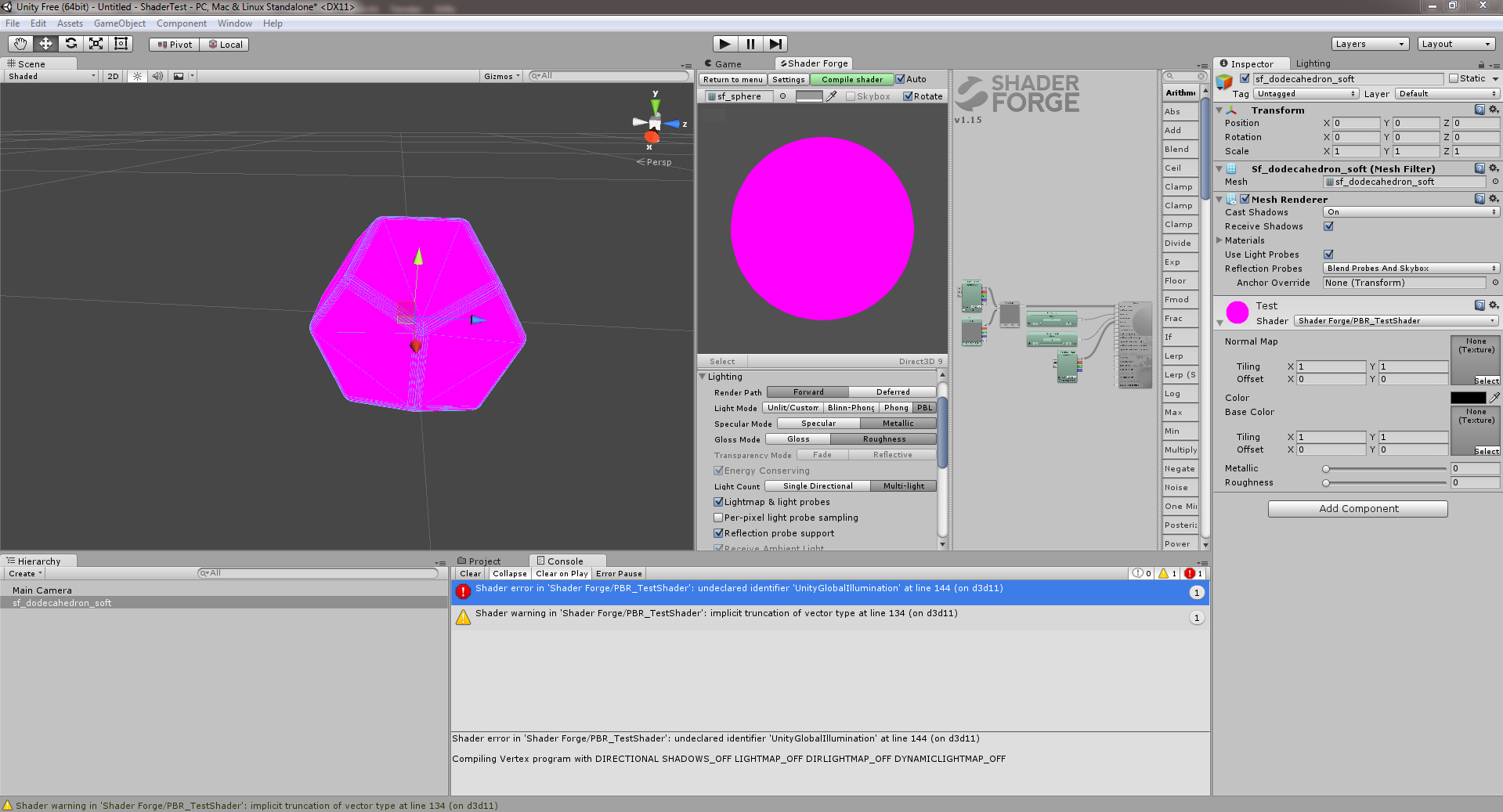The height and width of the screenshot is (812, 1503).
Task: Open the Cast Shadows dropdown
Action: point(1411,212)
